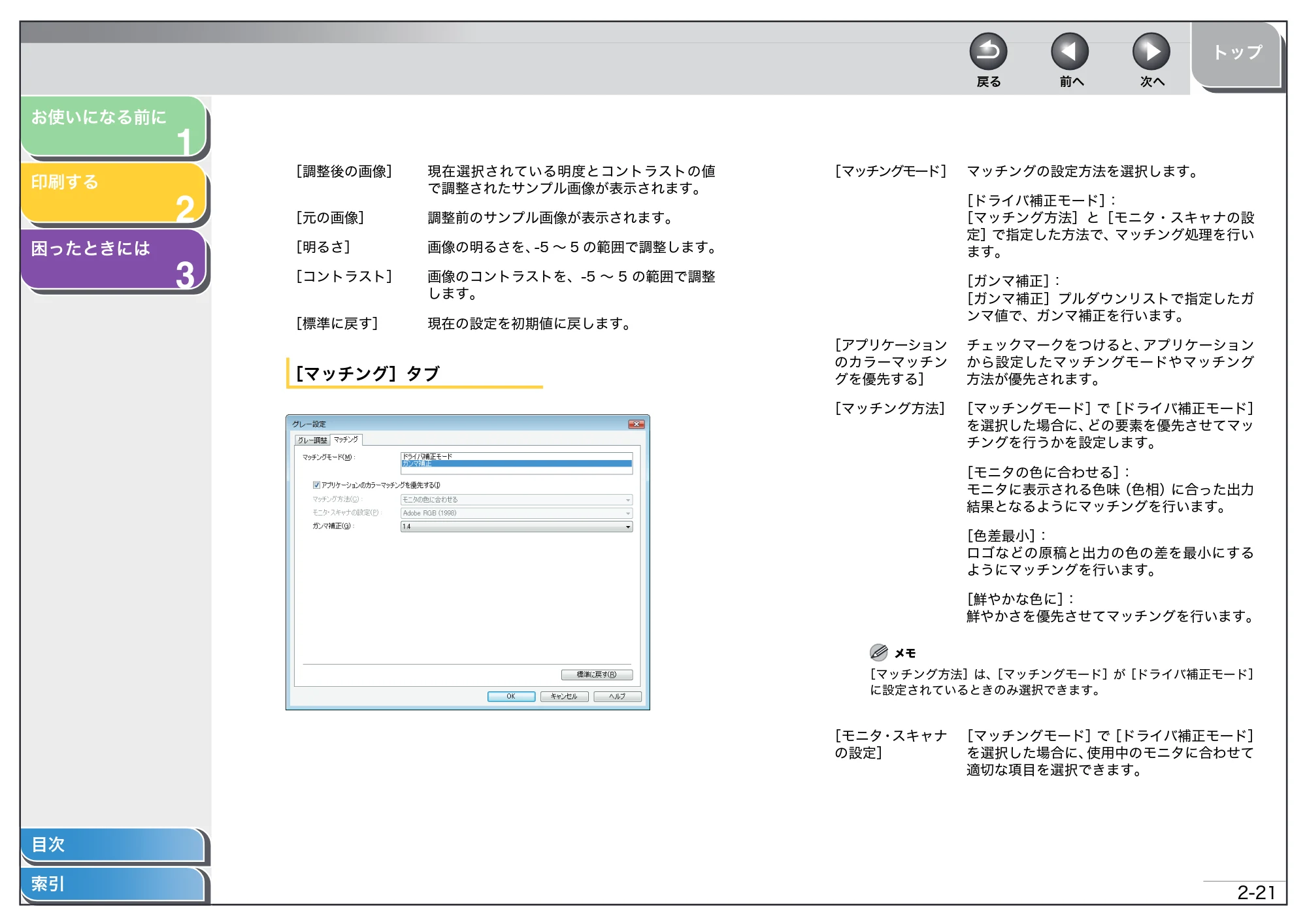Click the [マッチング方法] term in right column
This screenshot has height=924, width=1307.
(x=890, y=408)
